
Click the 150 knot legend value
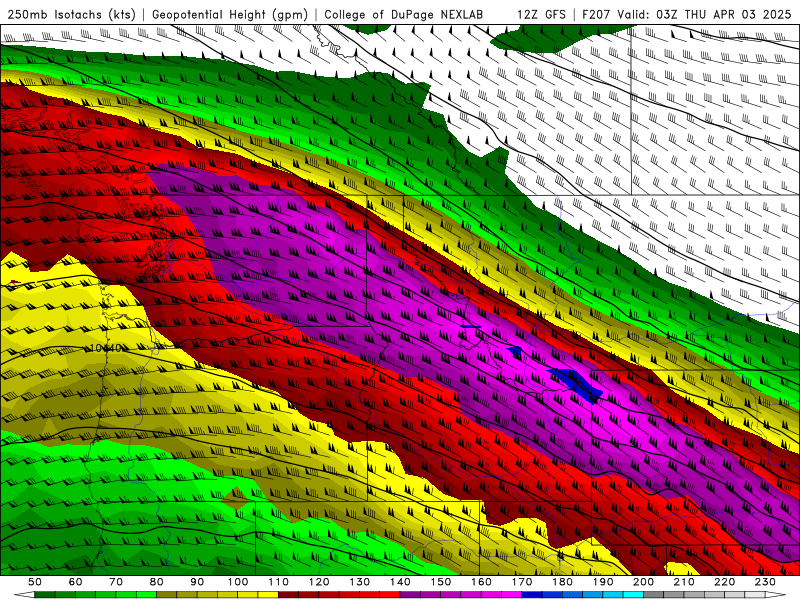click(441, 582)
